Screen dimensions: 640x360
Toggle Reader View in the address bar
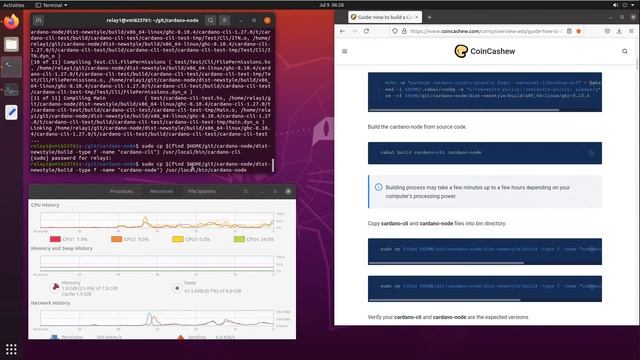(569, 31)
